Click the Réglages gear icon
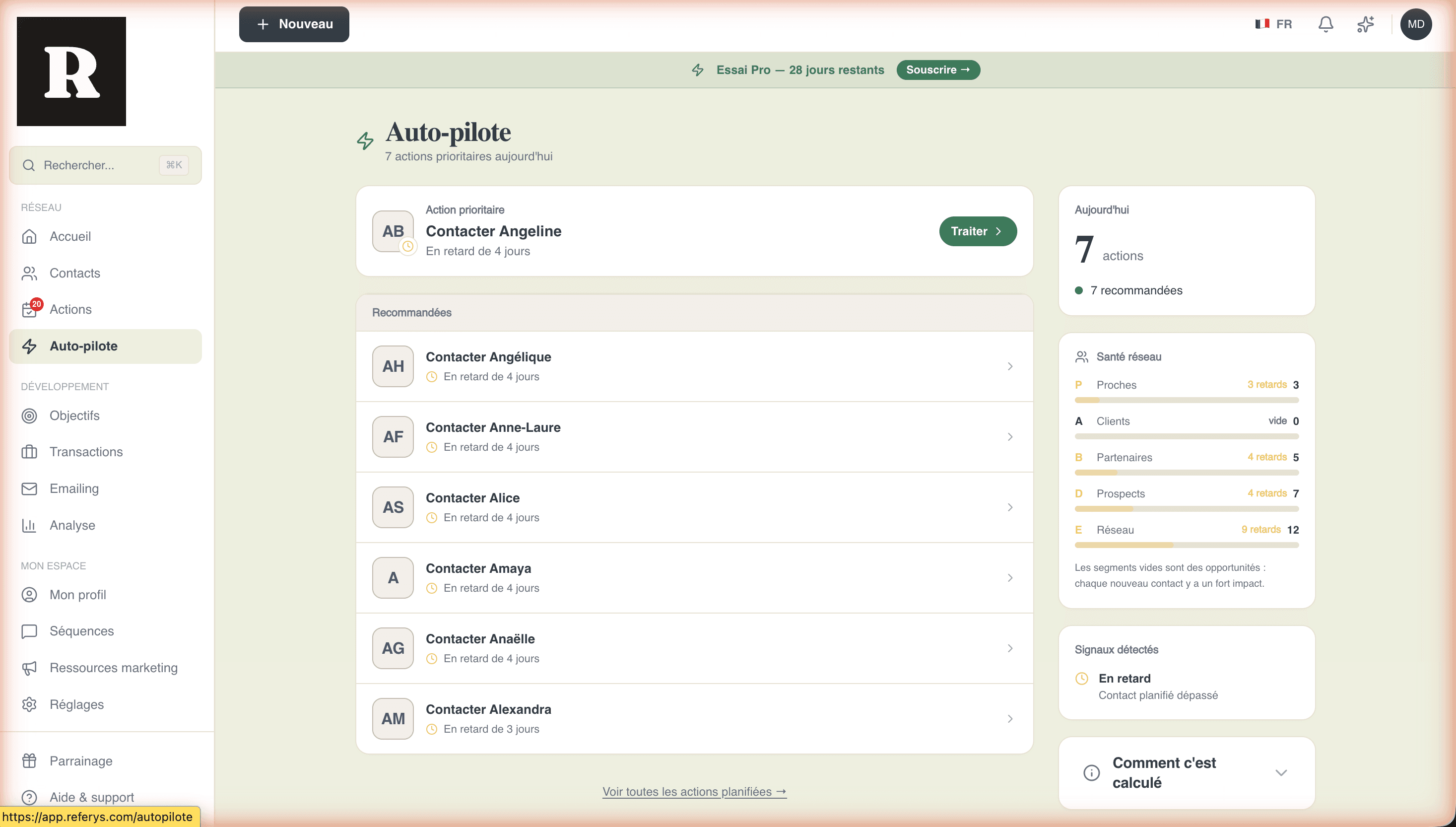The image size is (1456, 827). click(29, 704)
